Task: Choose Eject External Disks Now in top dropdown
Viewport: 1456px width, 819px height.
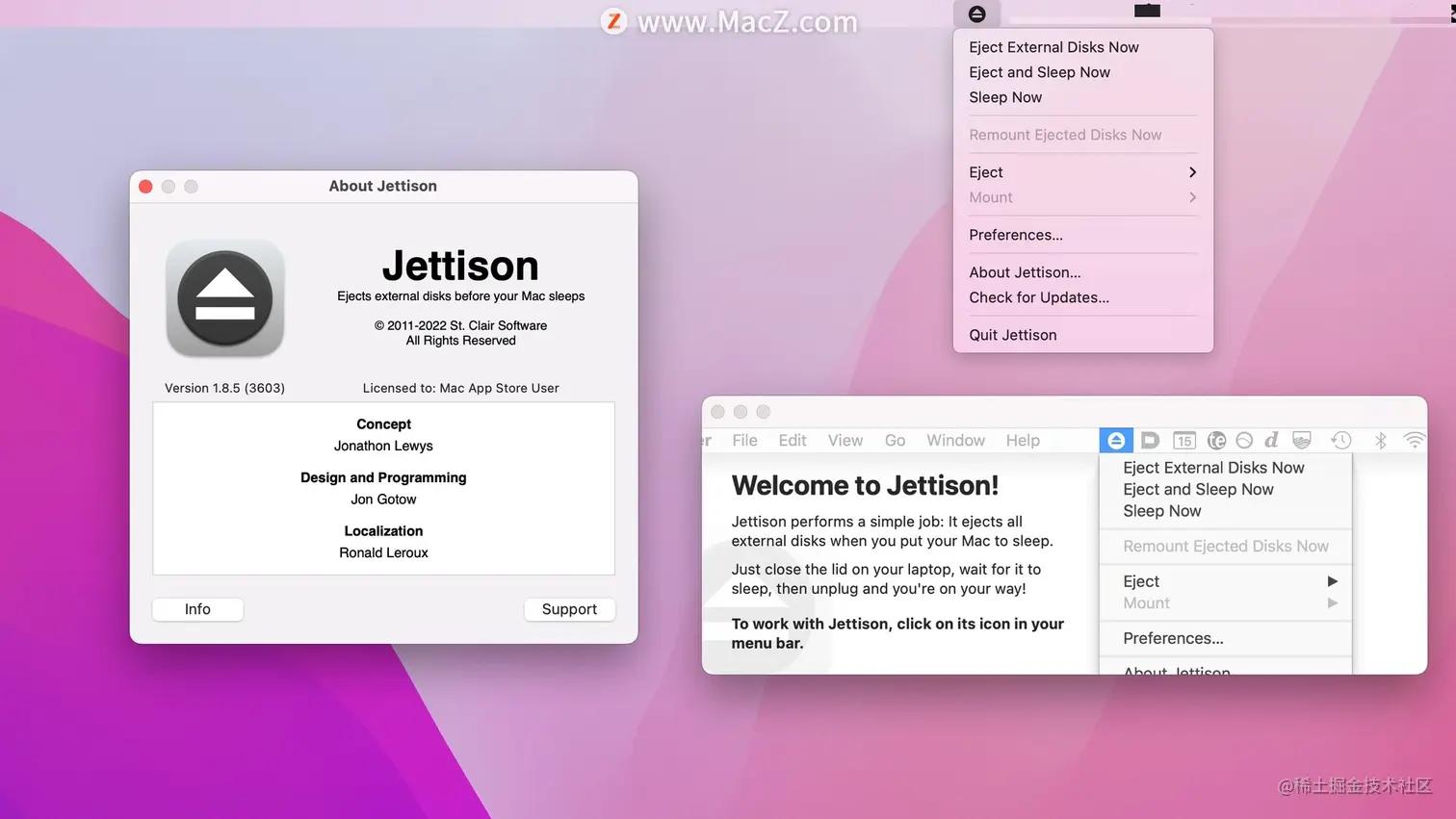Action: coord(1053,47)
